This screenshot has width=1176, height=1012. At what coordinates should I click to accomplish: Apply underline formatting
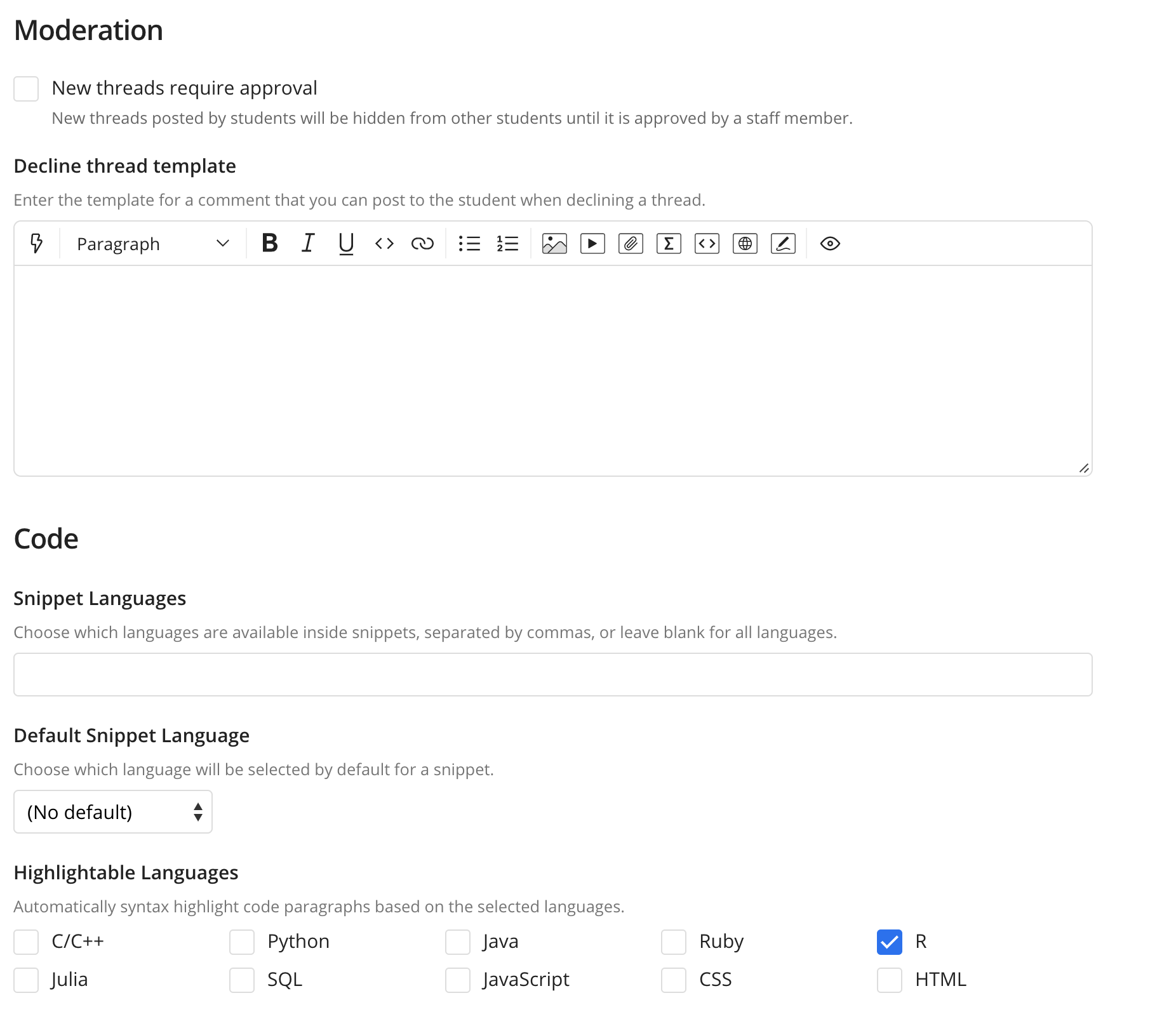[346, 244]
